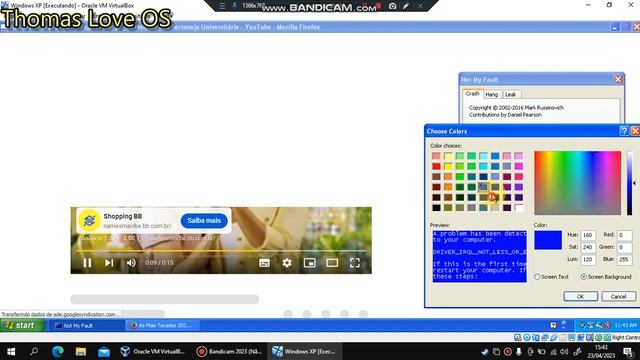Choose the white swatch in Color choices
This screenshot has width=640, height=360.
[519, 208]
